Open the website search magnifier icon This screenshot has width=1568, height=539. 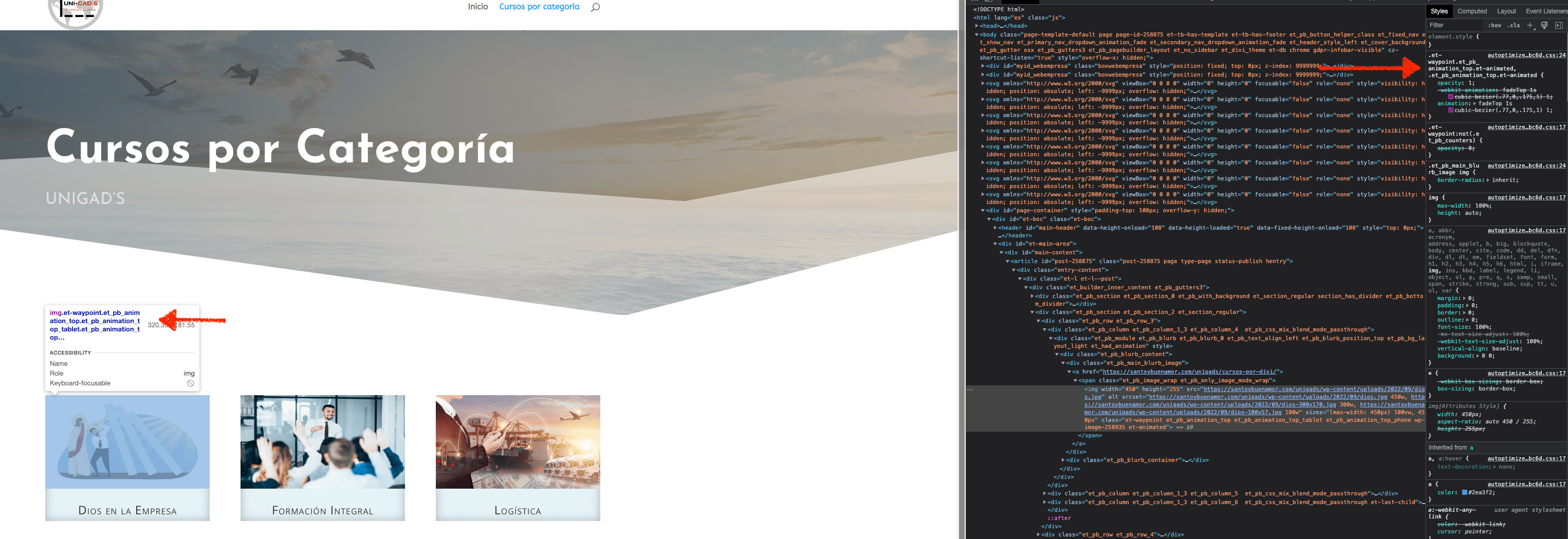595,7
